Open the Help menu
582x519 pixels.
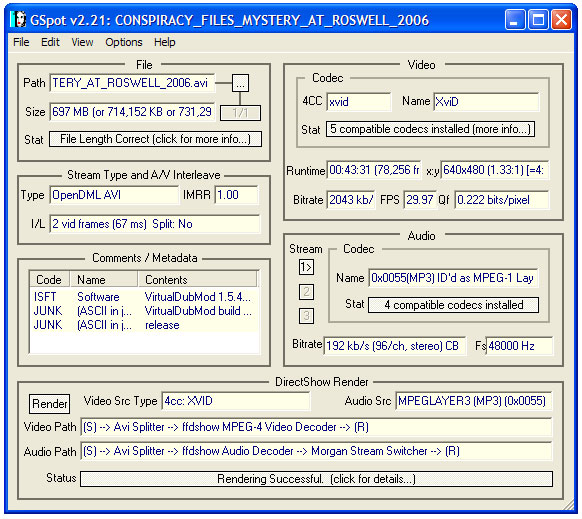pyautogui.click(x=164, y=42)
